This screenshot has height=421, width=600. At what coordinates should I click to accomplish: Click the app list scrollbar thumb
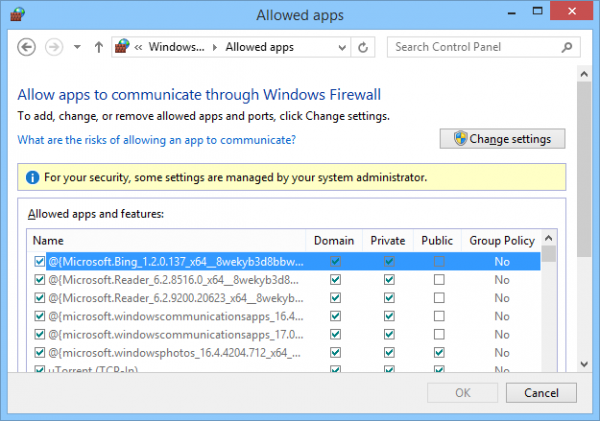[x=549, y=254]
